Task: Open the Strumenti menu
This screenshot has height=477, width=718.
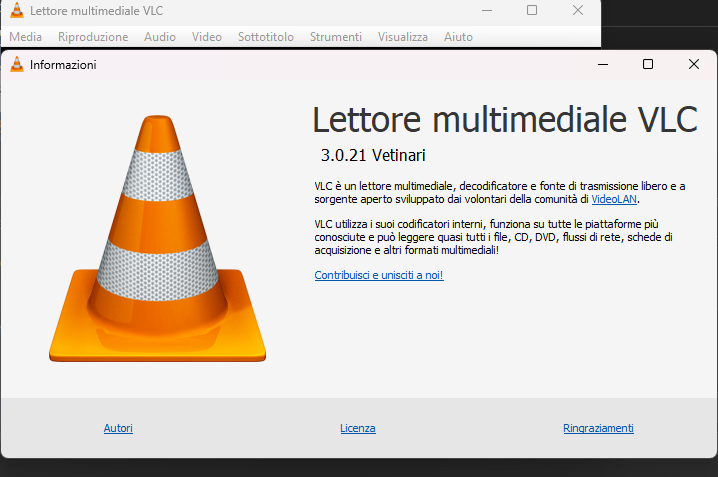Action: point(336,37)
